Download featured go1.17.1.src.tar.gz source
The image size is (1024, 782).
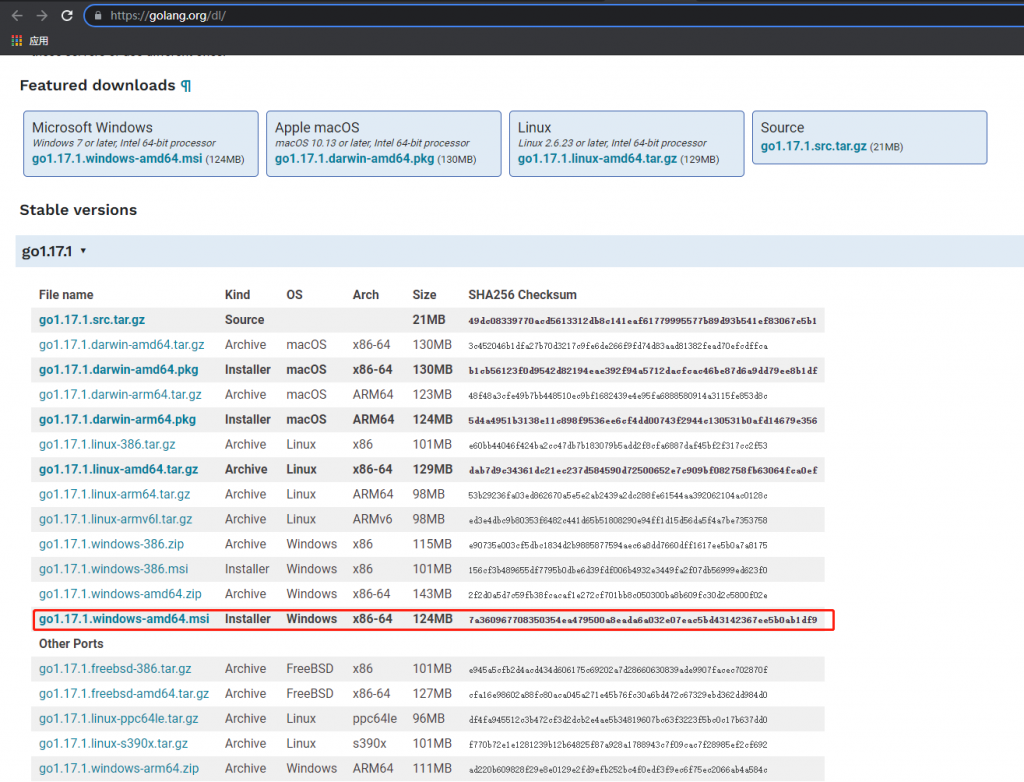tap(813, 147)
